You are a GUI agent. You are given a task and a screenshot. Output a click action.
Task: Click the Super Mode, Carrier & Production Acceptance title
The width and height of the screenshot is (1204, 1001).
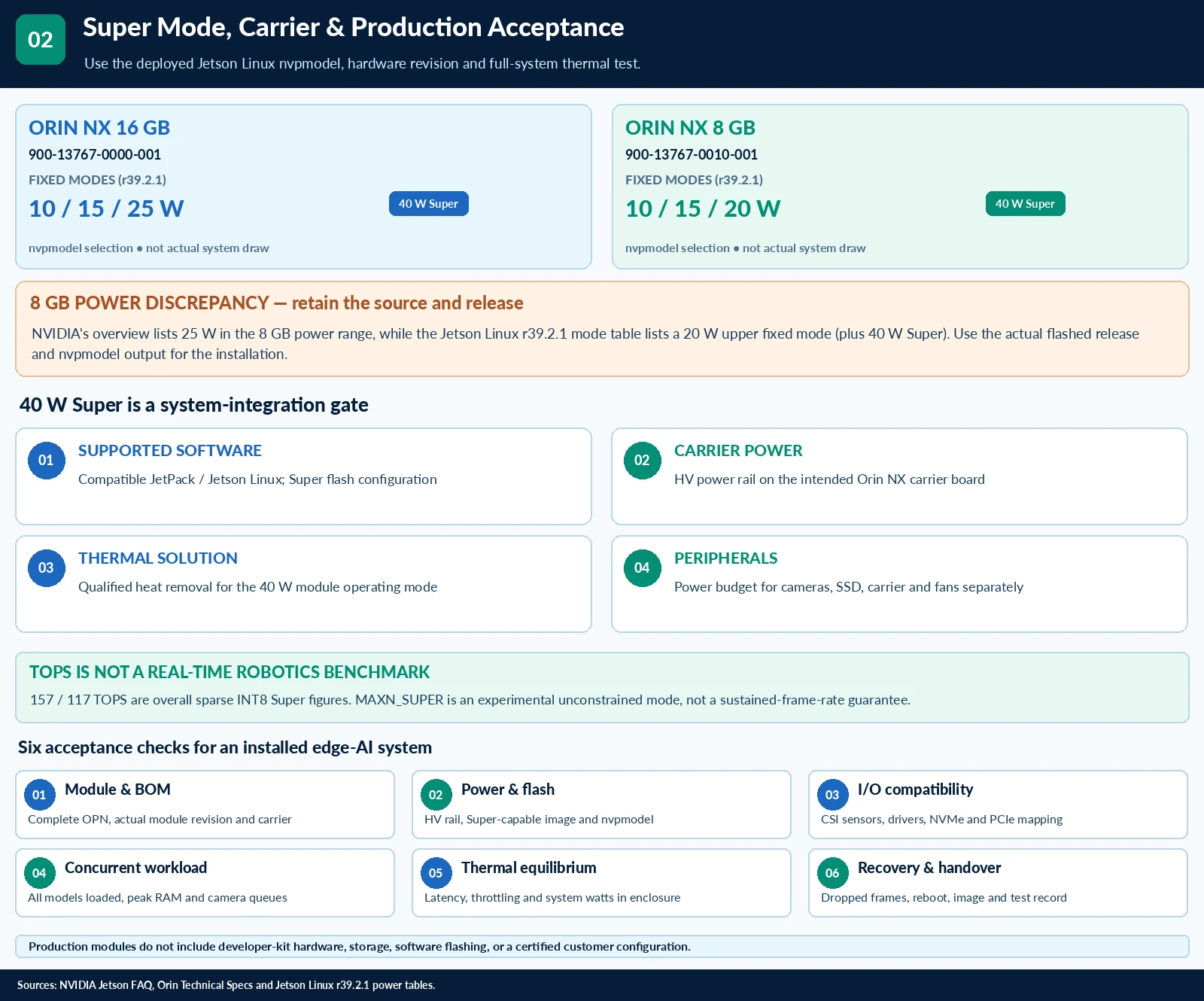pos(354,27)
